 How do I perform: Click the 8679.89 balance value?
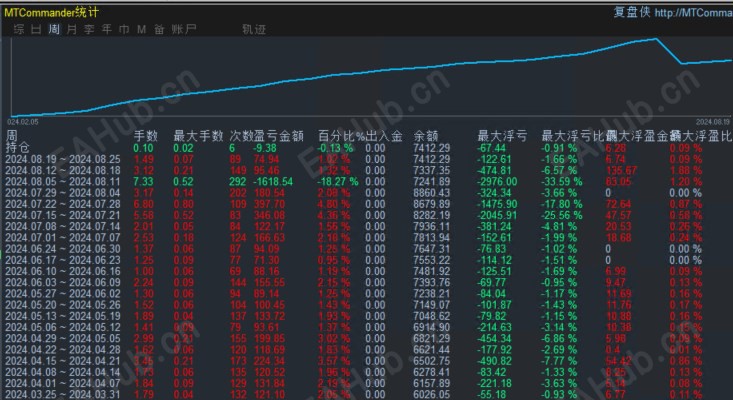coord(432,204)
